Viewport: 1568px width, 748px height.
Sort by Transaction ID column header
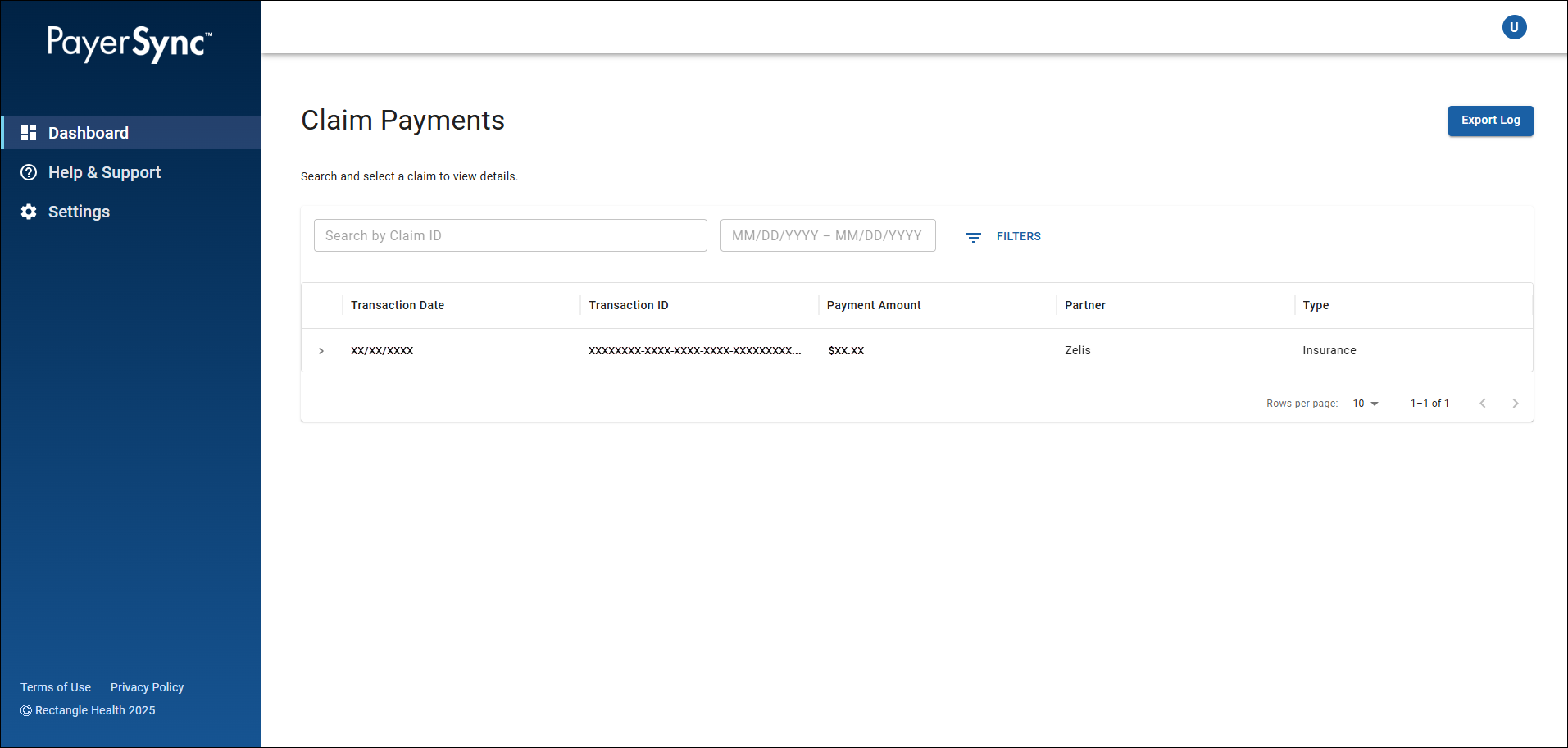pyautogui.click(x=629, y=305)
